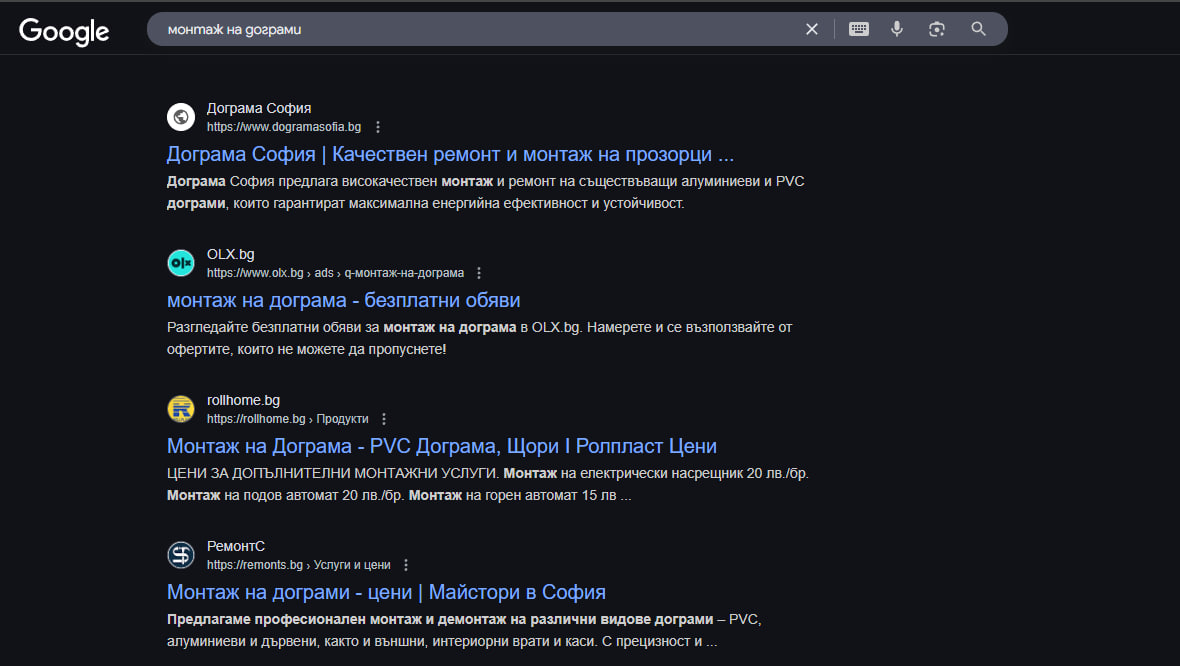This screenshot has width=1180, height=666.
Task: Clear the search query text
Action: tap(812, 29)
